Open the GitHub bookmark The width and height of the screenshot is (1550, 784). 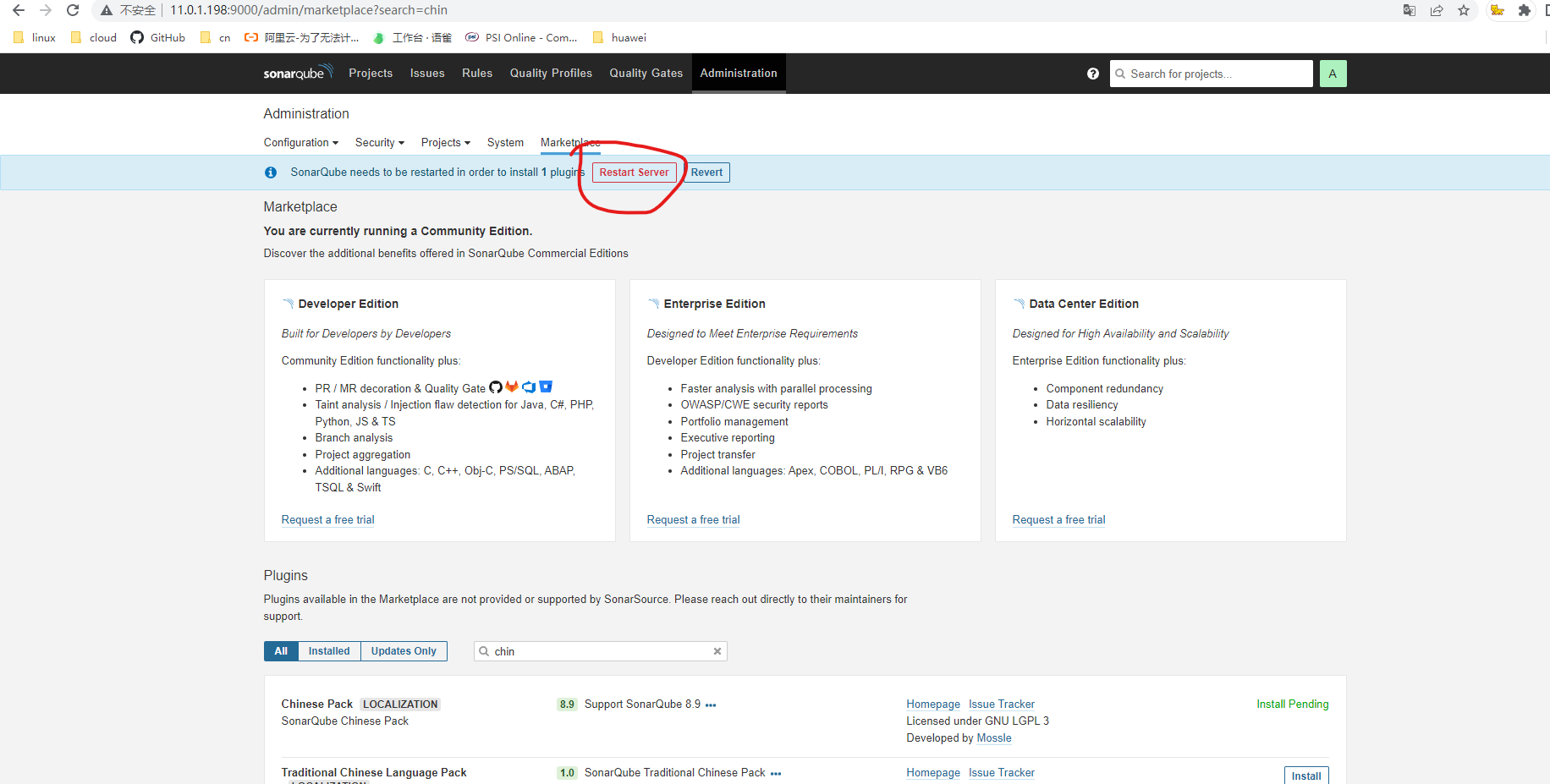point(158,37)
